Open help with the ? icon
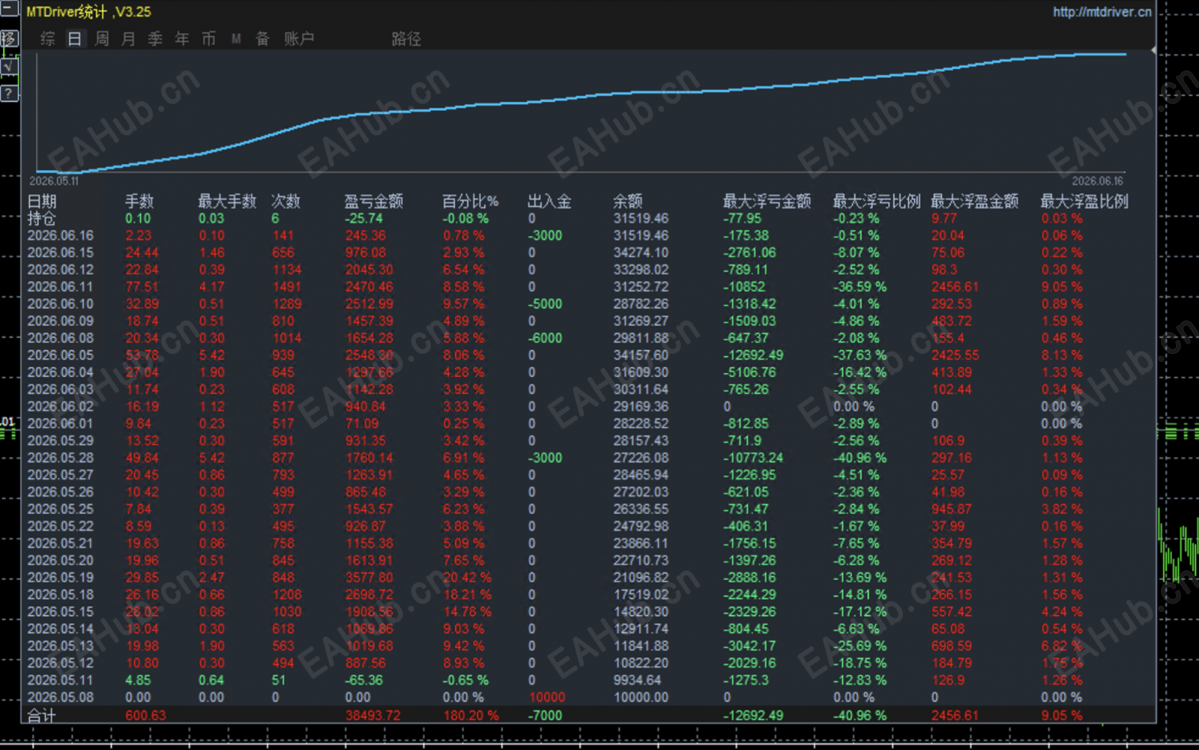This screenshot has height=750, width=1199. click(9, 93)
